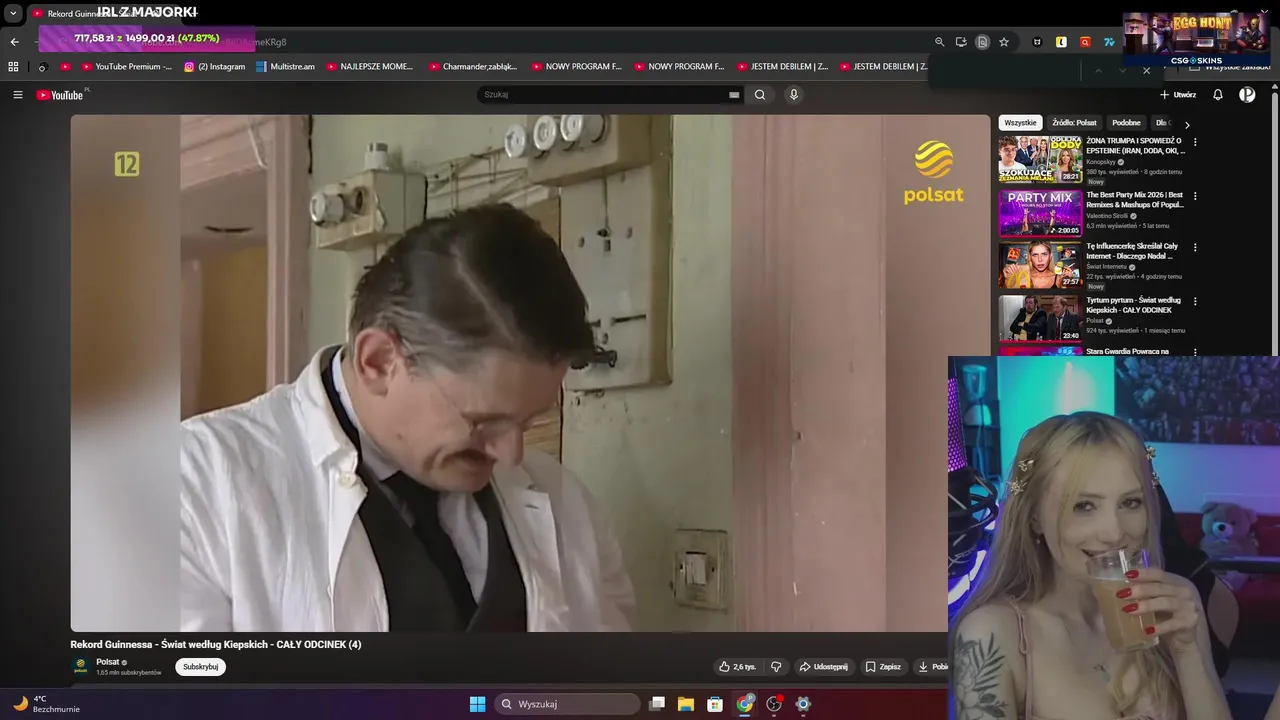Like the video with 2,6 tys. thumbs up

(737, 667)
